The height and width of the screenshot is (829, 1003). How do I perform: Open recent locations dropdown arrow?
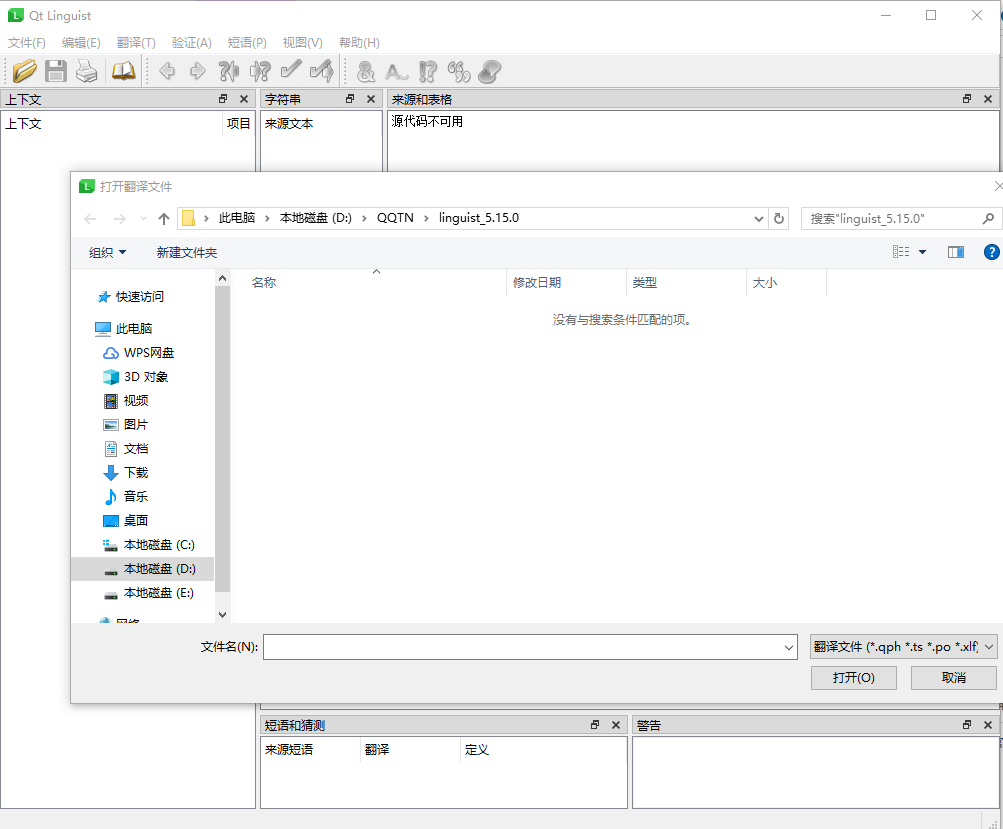coord(143,219)
